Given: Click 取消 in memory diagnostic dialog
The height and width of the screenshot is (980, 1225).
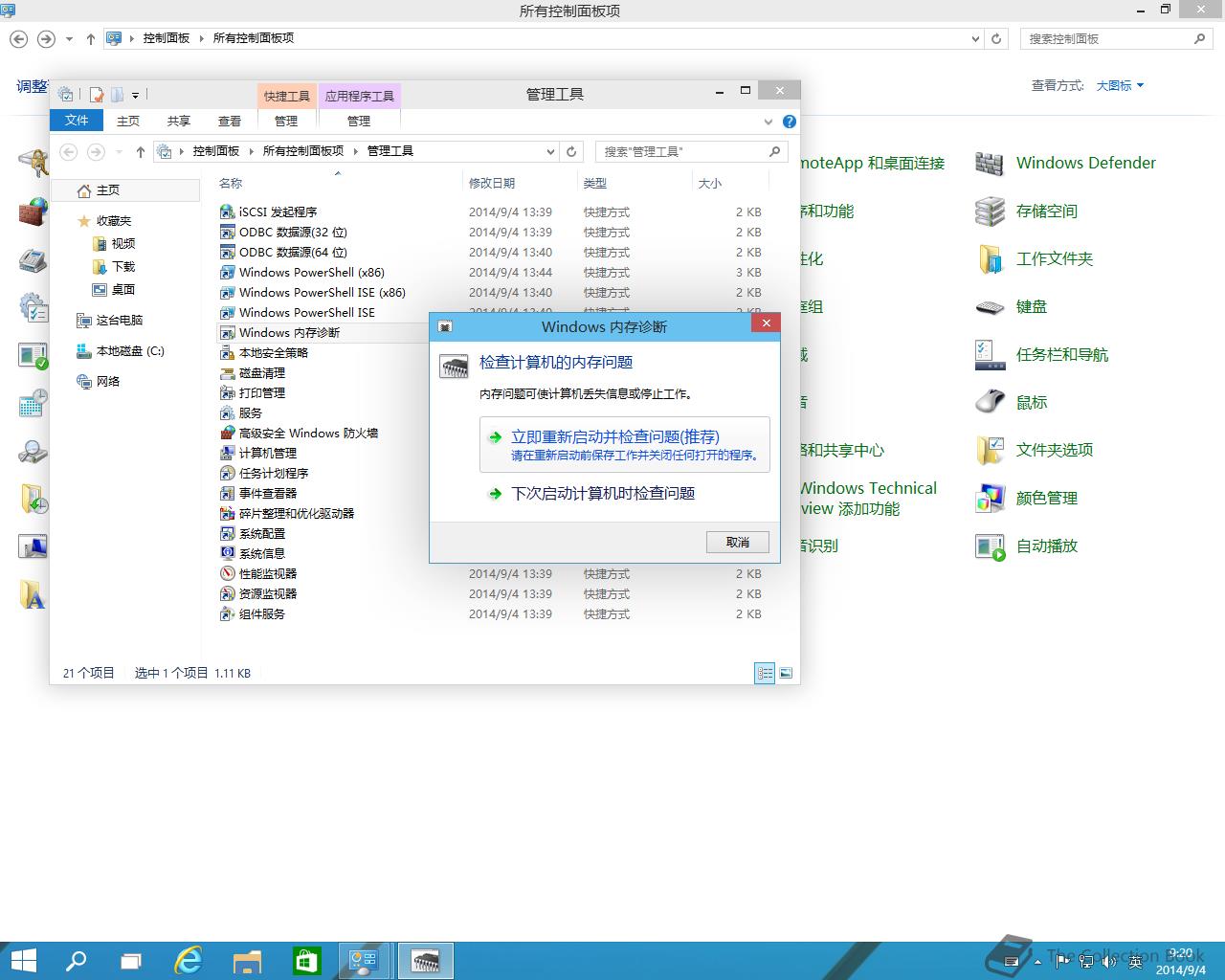Looking at the screenshot, I should coord(738,542).
